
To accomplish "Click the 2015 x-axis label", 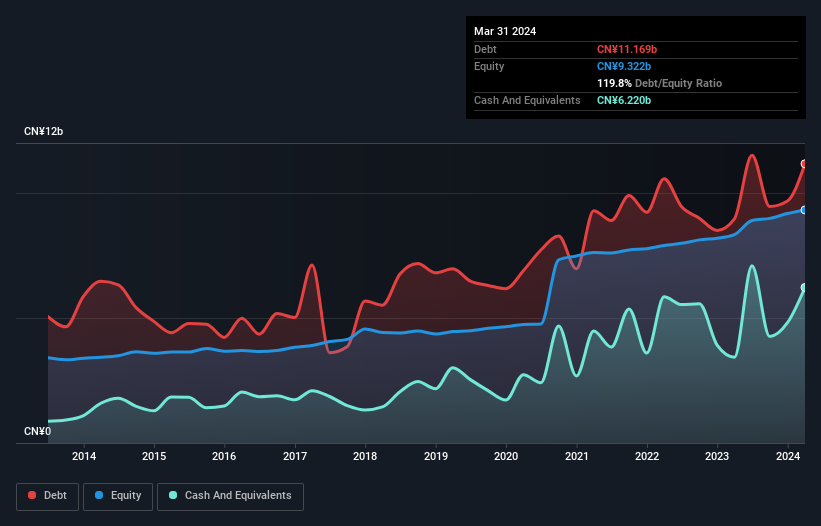I will [x=154, y=456].
